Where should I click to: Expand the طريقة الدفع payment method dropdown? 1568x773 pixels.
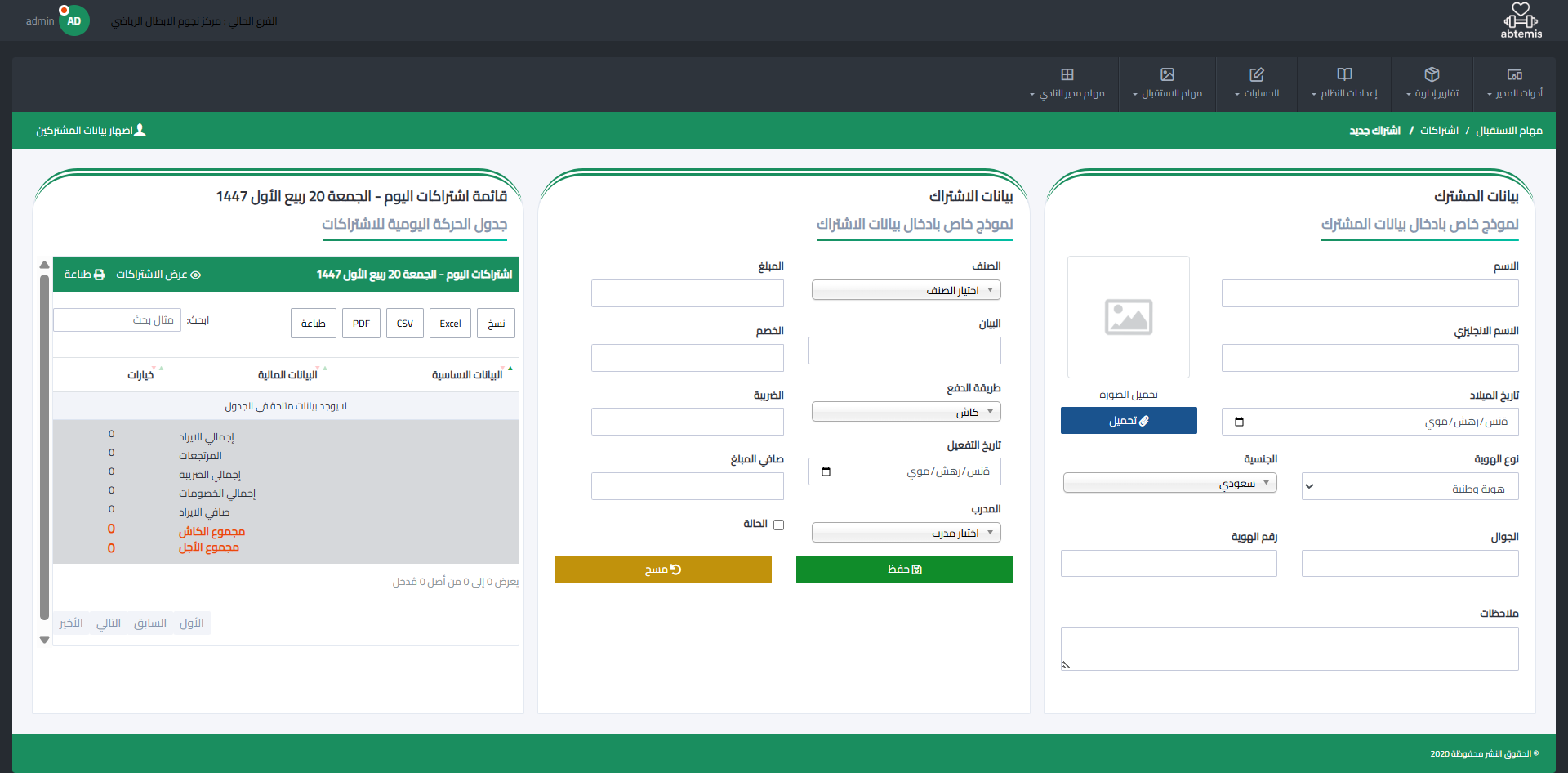tap(906, 412)
